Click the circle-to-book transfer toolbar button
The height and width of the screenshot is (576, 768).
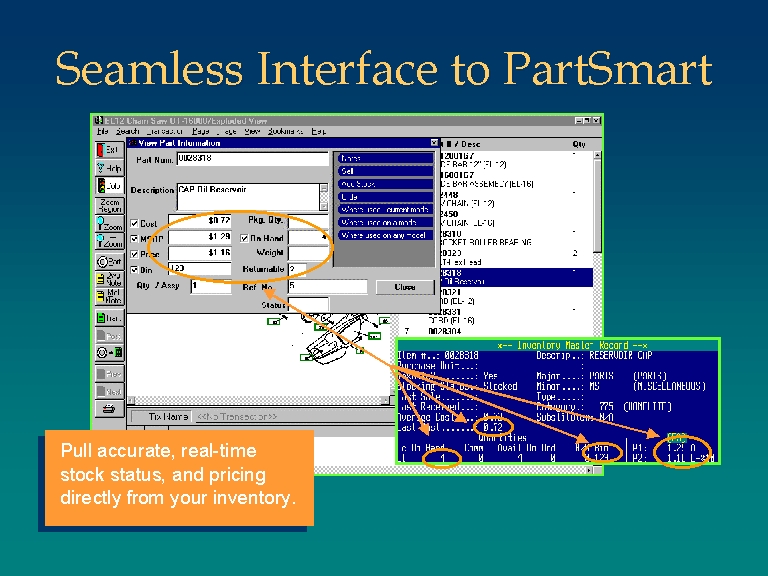coord(109,353)
